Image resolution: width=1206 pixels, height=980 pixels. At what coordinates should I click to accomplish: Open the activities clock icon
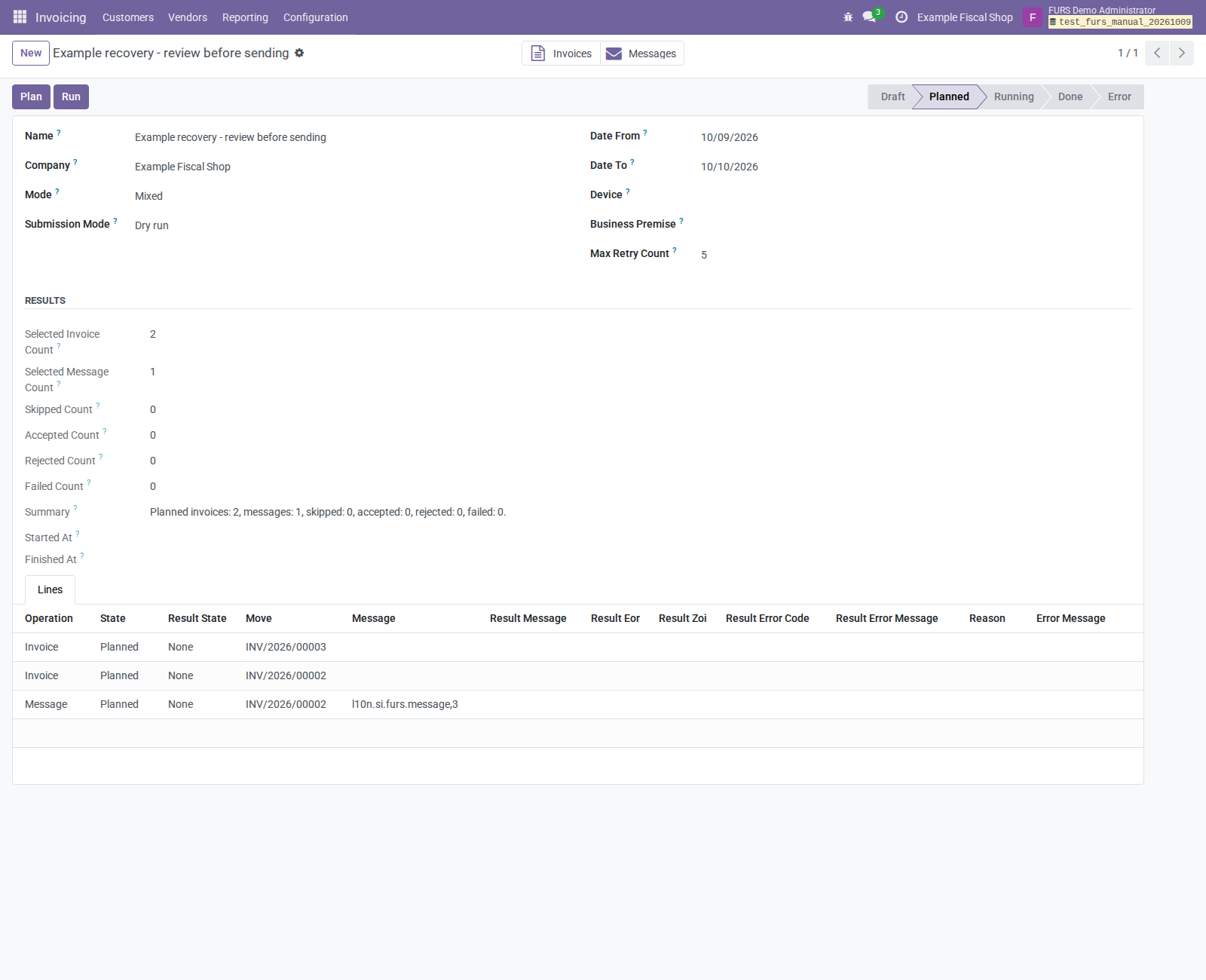[901, 17]
